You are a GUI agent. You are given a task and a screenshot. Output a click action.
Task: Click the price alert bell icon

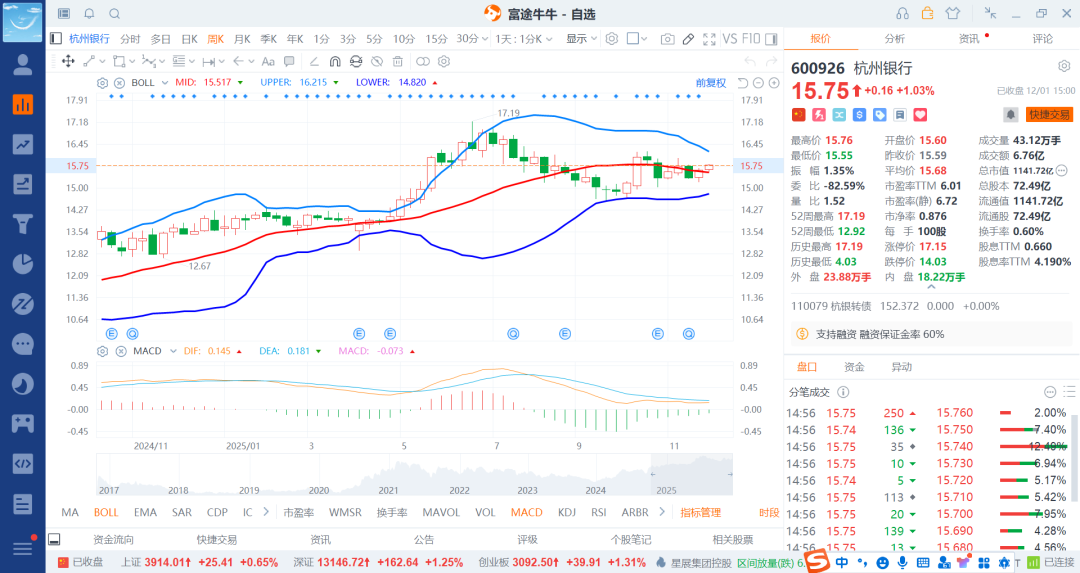(1010, 115)
